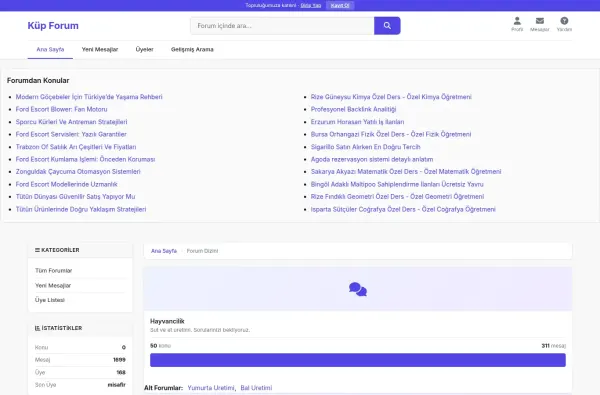Open the Yardım help icon
Image resolution: width=600 pixels, height=395 pixels.
point(564,24)
